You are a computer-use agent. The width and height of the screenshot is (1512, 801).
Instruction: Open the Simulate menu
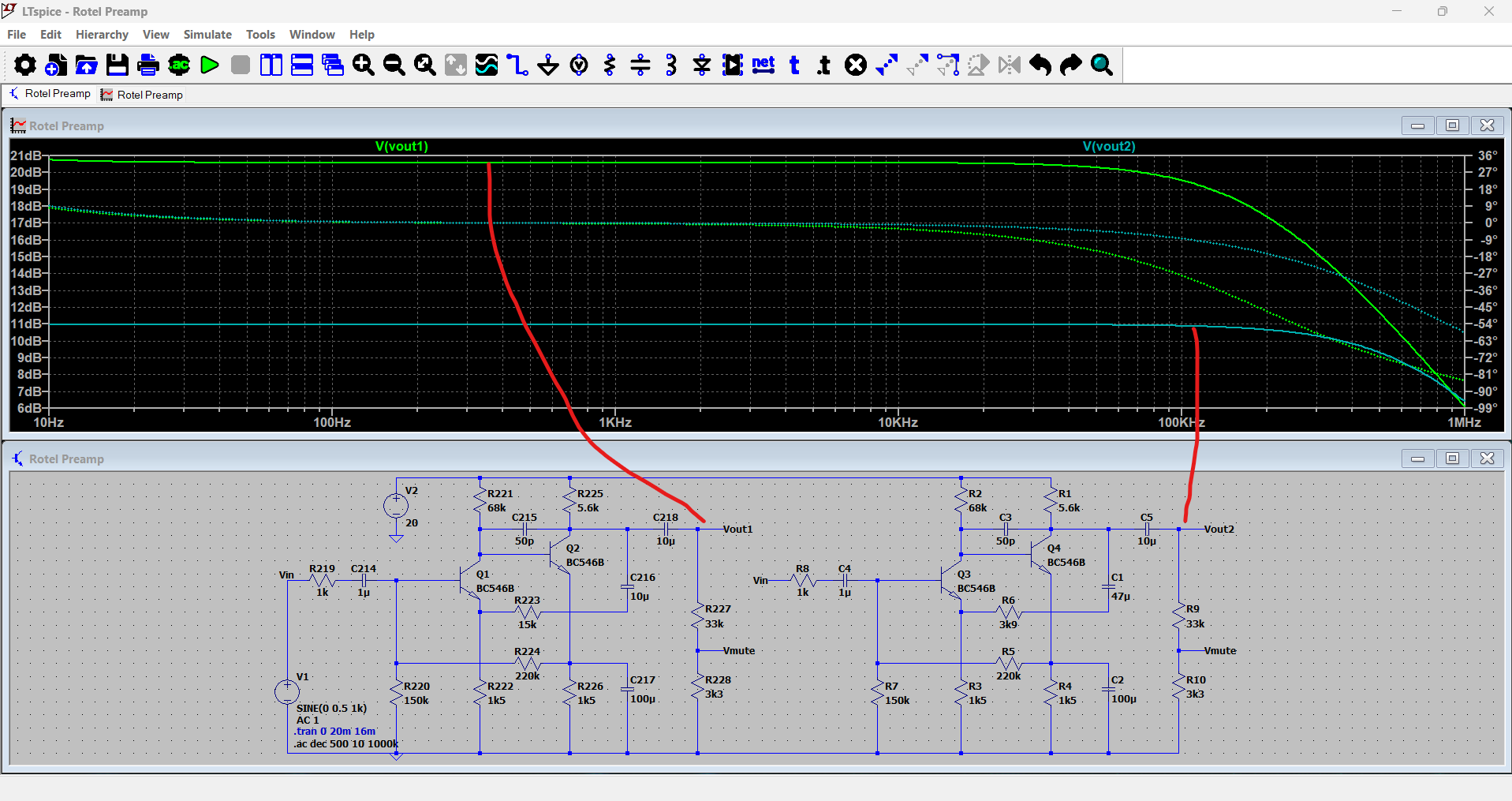click(x=207, y=35)
